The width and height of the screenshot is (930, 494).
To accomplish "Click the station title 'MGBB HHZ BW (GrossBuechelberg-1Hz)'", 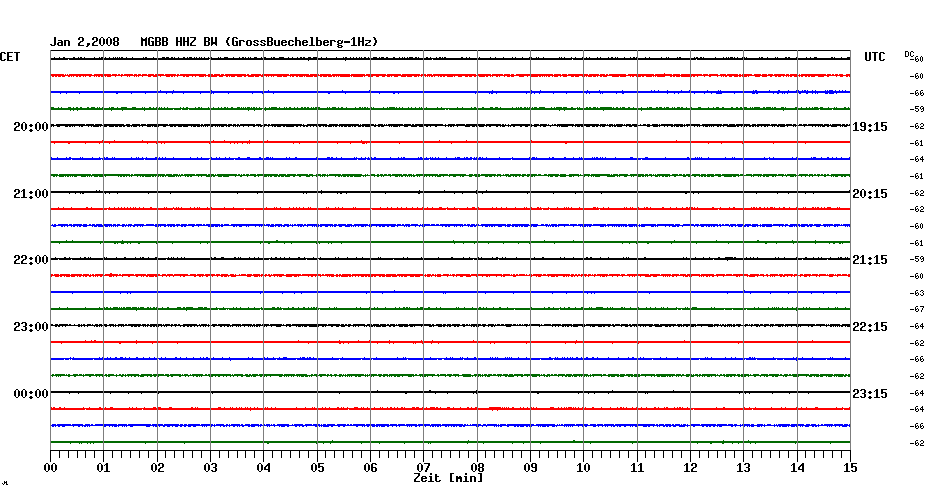I will tap(259, 42).
